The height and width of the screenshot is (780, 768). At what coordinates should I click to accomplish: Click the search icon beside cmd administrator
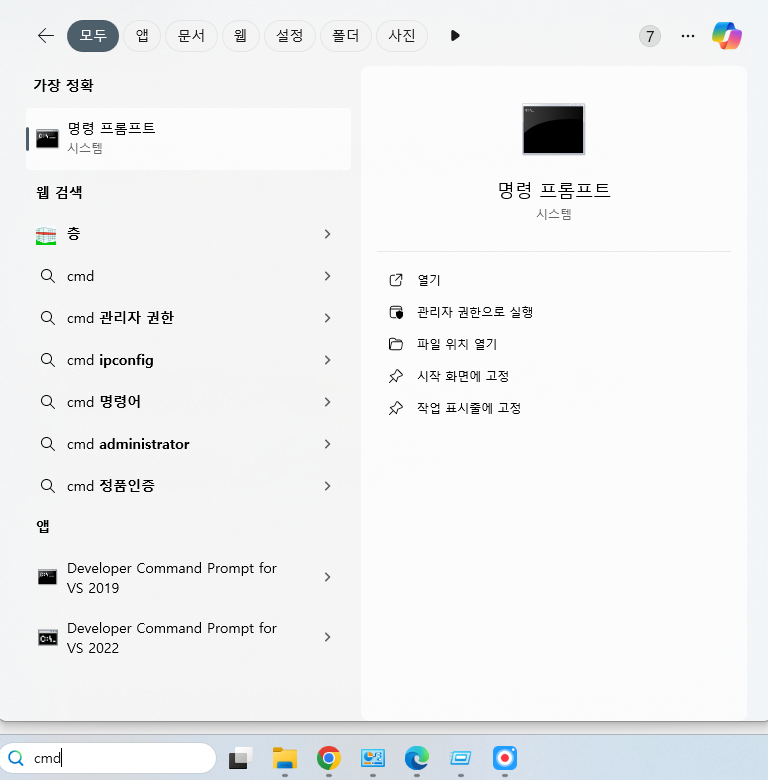[48, 444]
